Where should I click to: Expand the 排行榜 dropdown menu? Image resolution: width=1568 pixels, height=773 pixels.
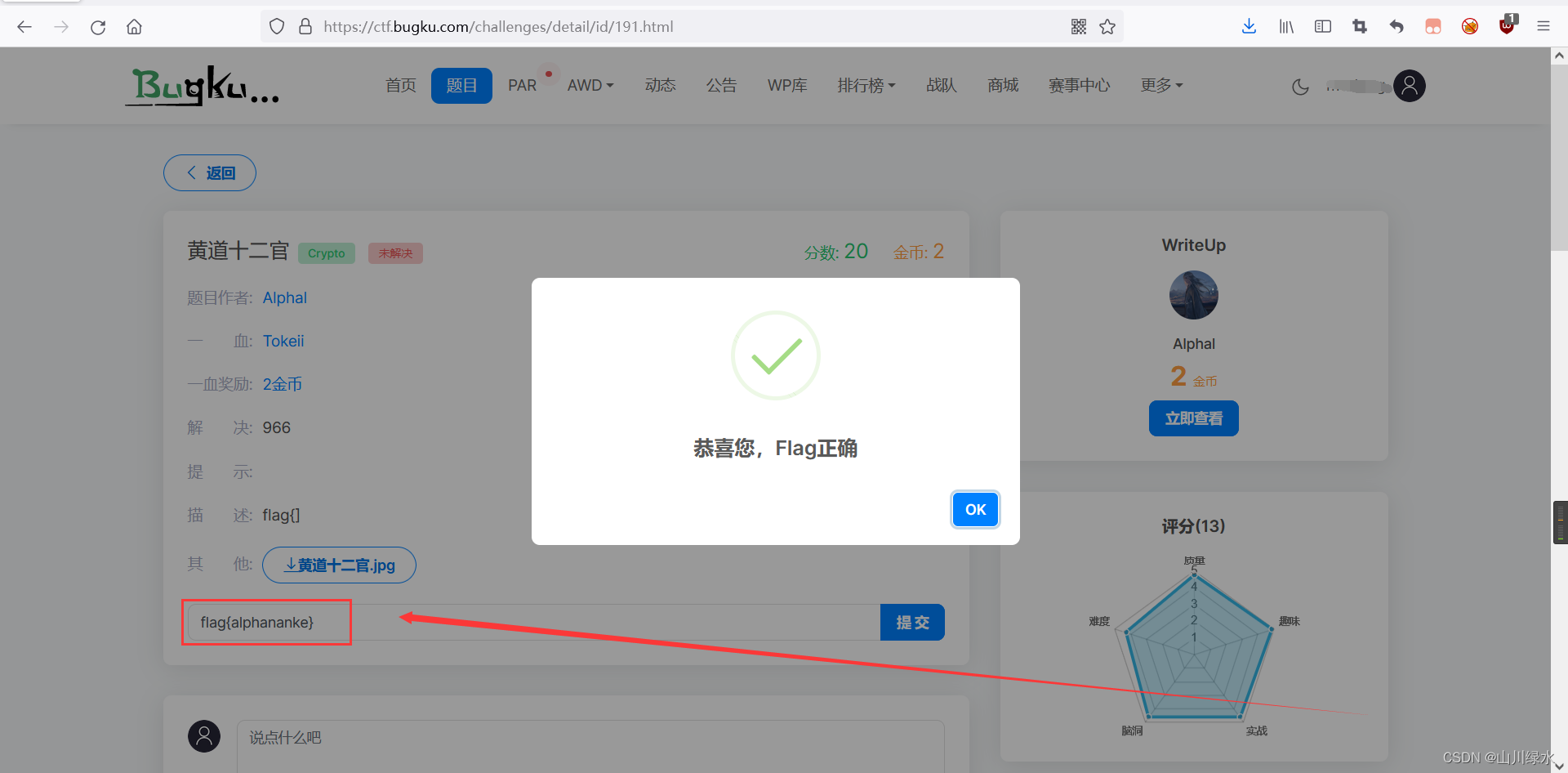coord(866,86)
